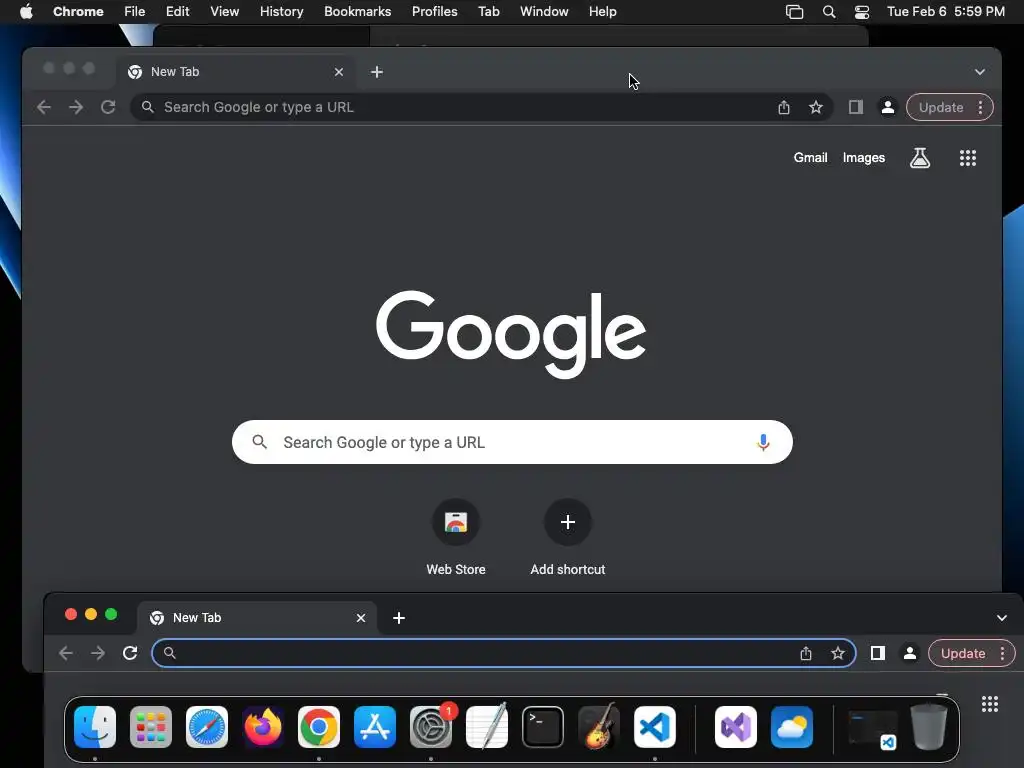Open Finder from the Dock
Viewport: 1024px width, 768px height.
coord(95,726)
